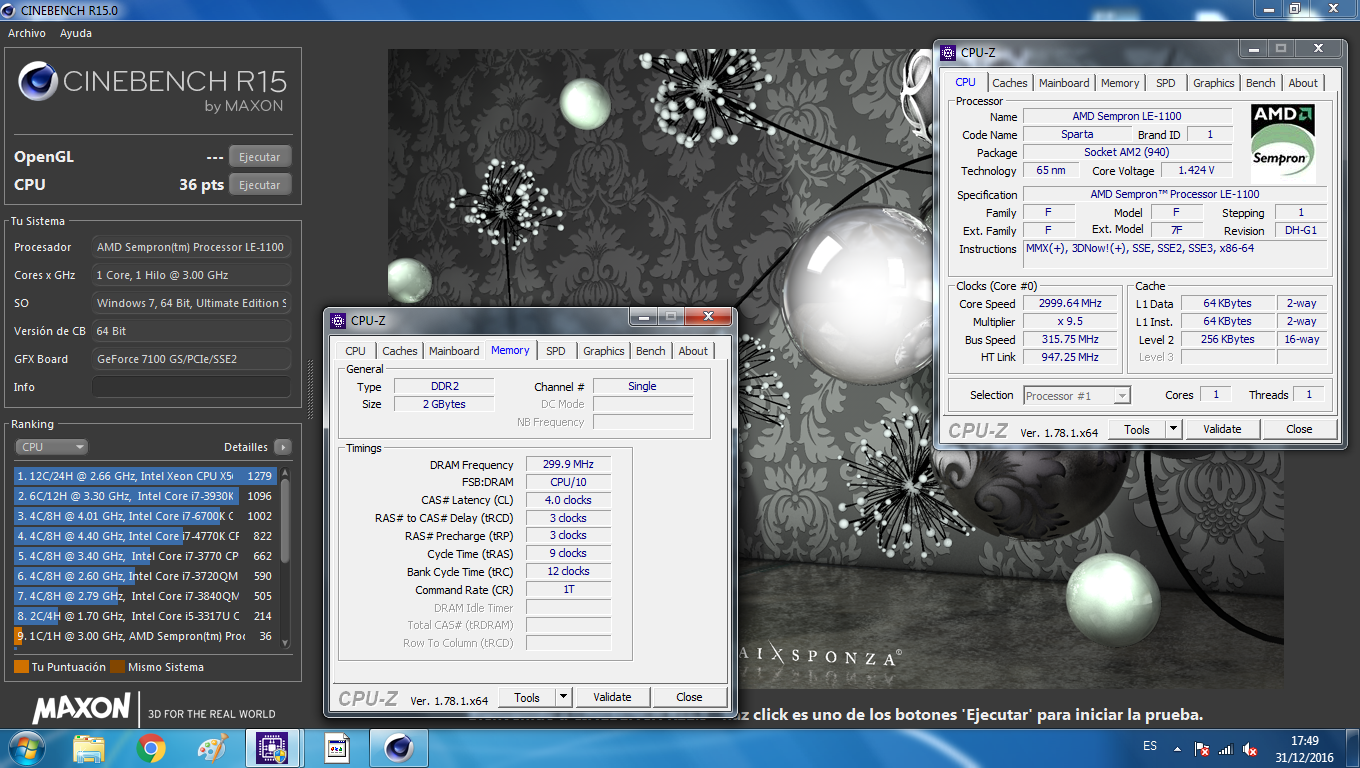The height and width of the screenshot is (768, 1360).
Task: Select ranking entry Intel Xeon 12C/24H
Action: pyautogui.click(x=145, y=476)
